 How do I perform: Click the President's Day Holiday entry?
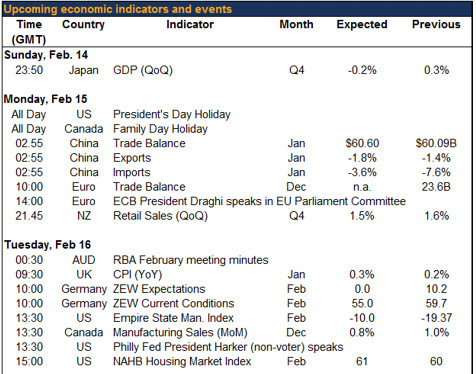pos(172,114)
